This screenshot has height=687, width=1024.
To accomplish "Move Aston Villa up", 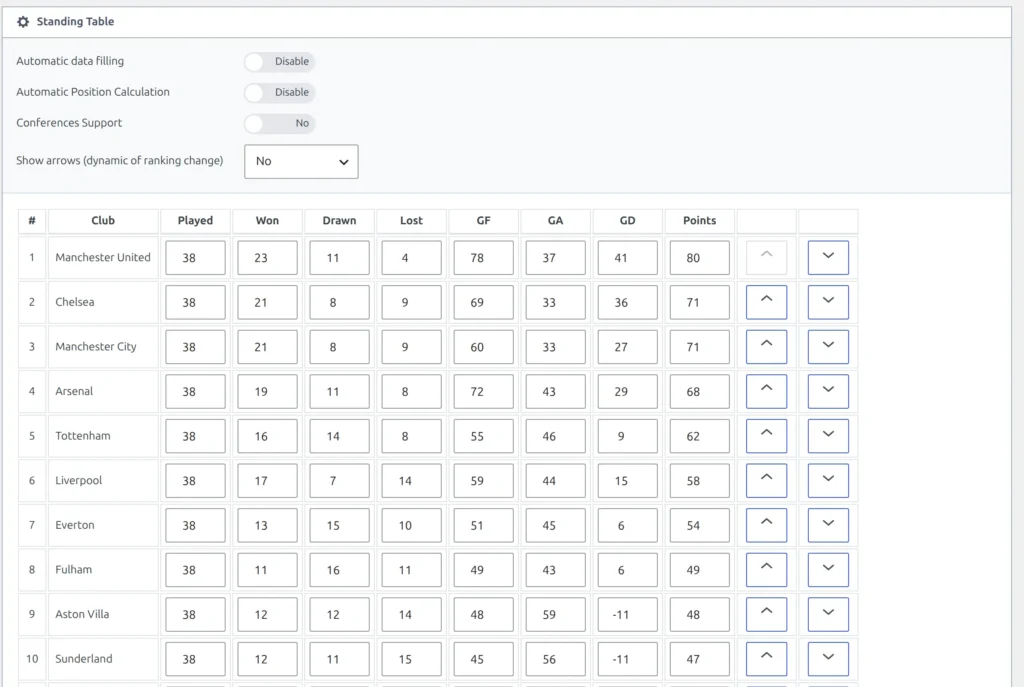I will click(766, 614).
